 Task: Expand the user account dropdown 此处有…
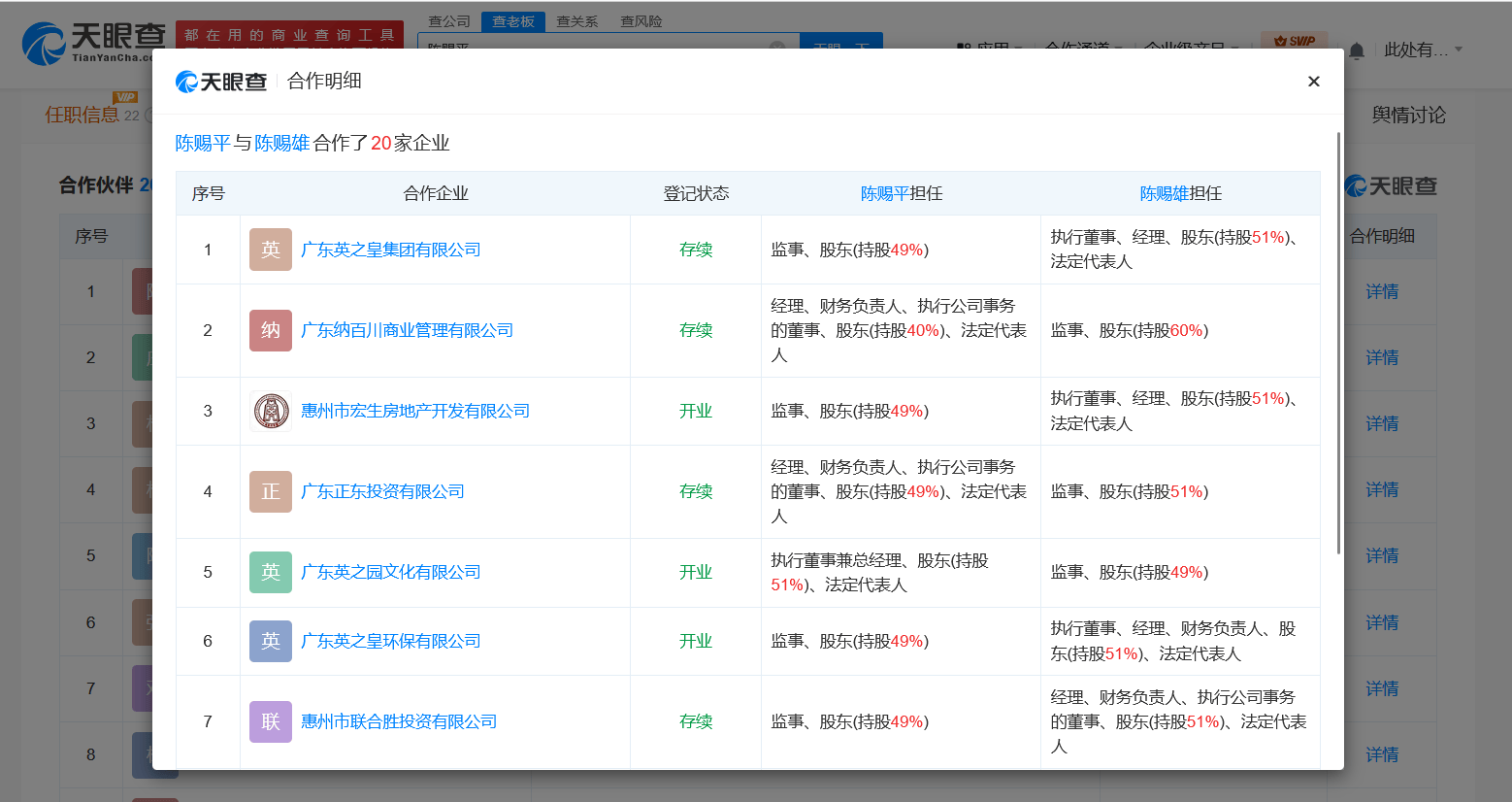tap(1423, 50)
